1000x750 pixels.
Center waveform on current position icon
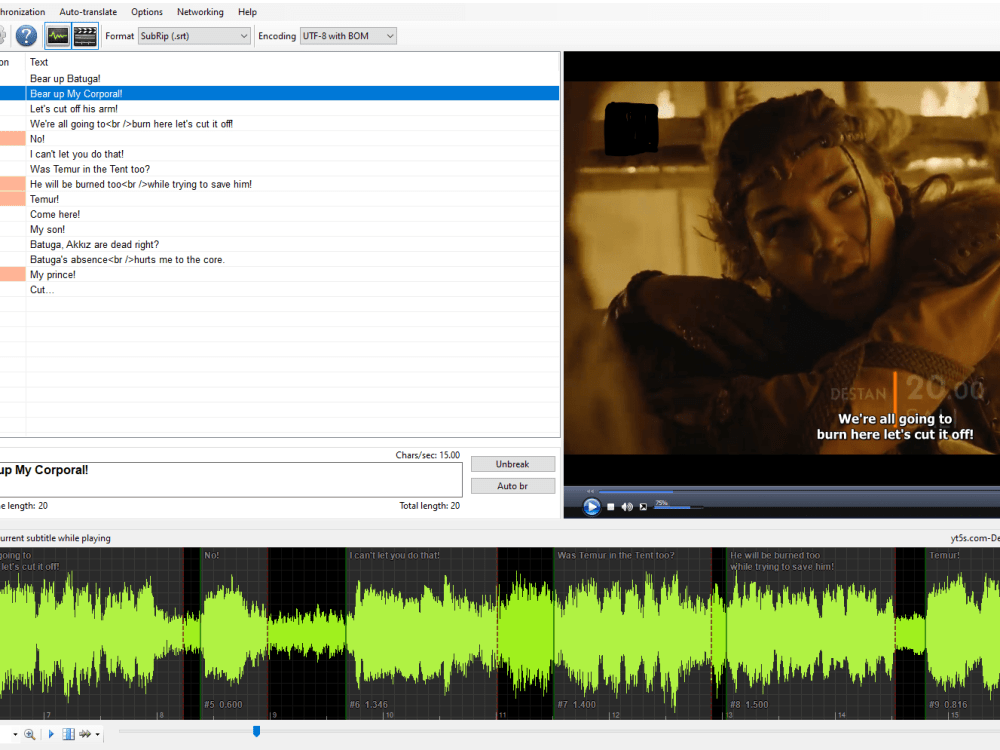(68, 734)
